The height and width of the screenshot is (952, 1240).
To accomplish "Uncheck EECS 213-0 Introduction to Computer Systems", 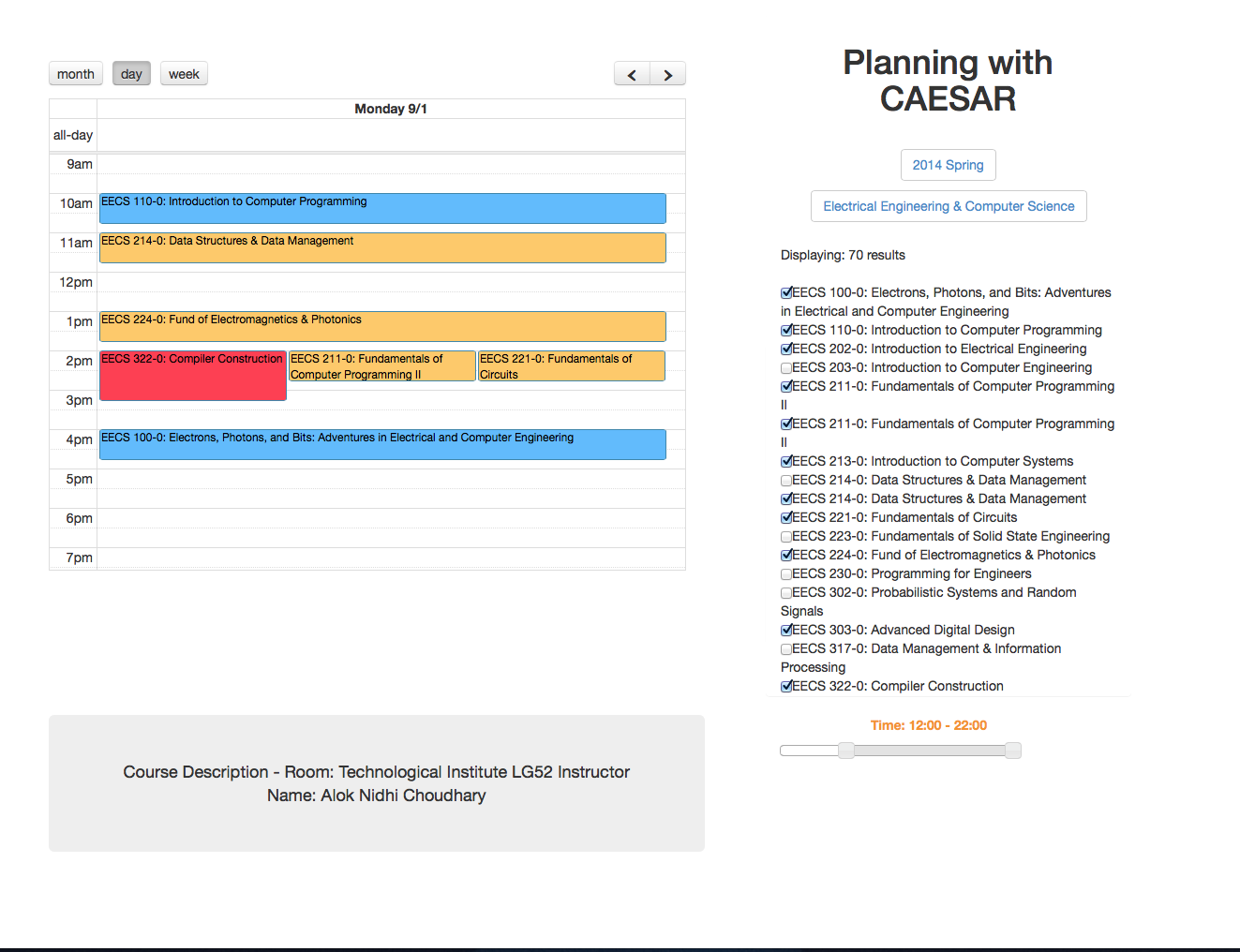I will click(786, 461).
